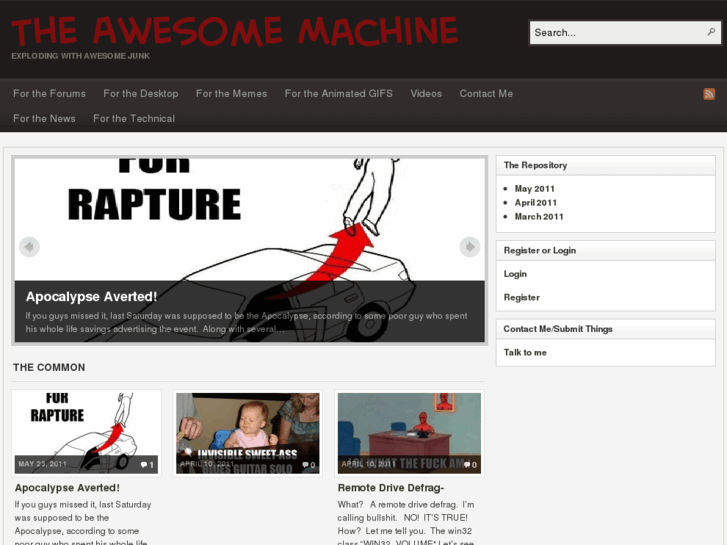727x545 pixels.
Task: Open the For the Forums menu
Action: pyautogui.click(x=49, y=94)
